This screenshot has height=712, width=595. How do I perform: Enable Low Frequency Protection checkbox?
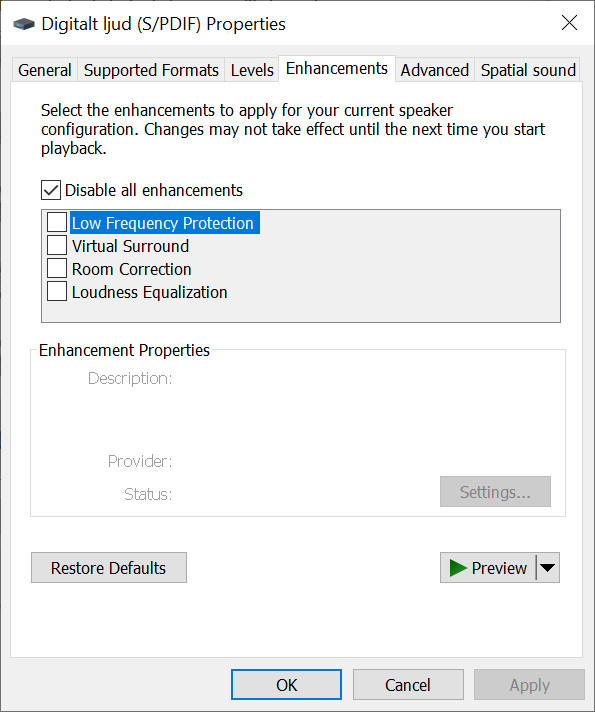tap(57, 222)
